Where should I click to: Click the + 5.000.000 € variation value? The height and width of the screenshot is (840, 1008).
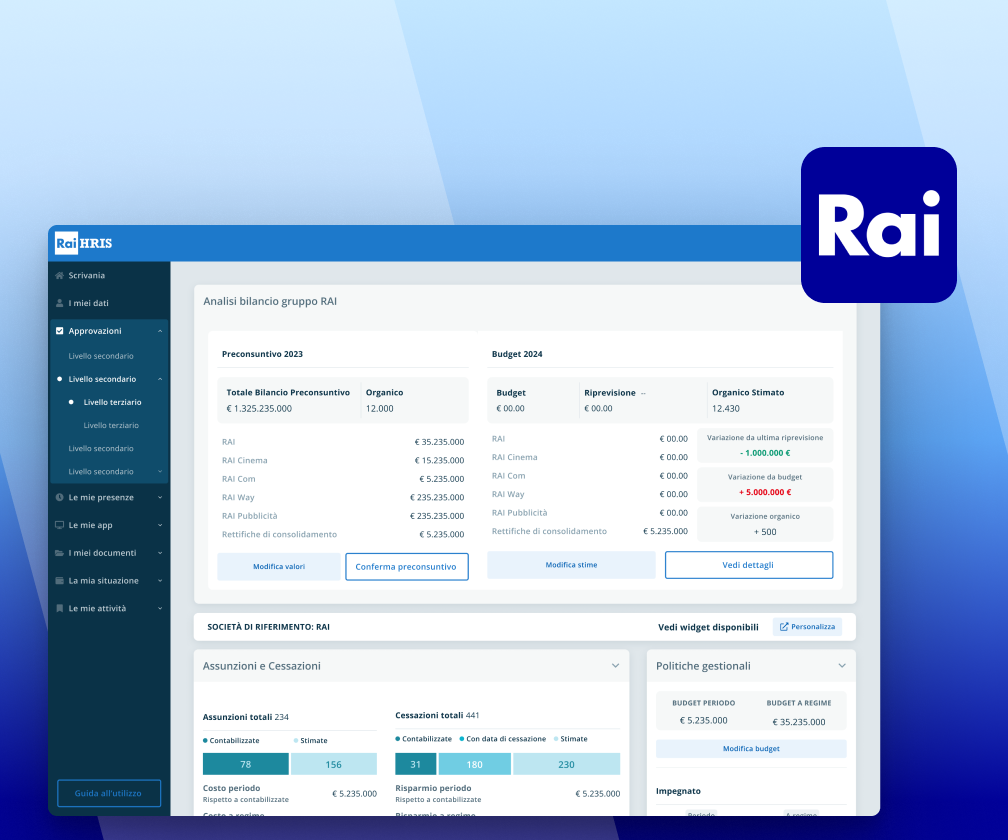tap(765, 492)
